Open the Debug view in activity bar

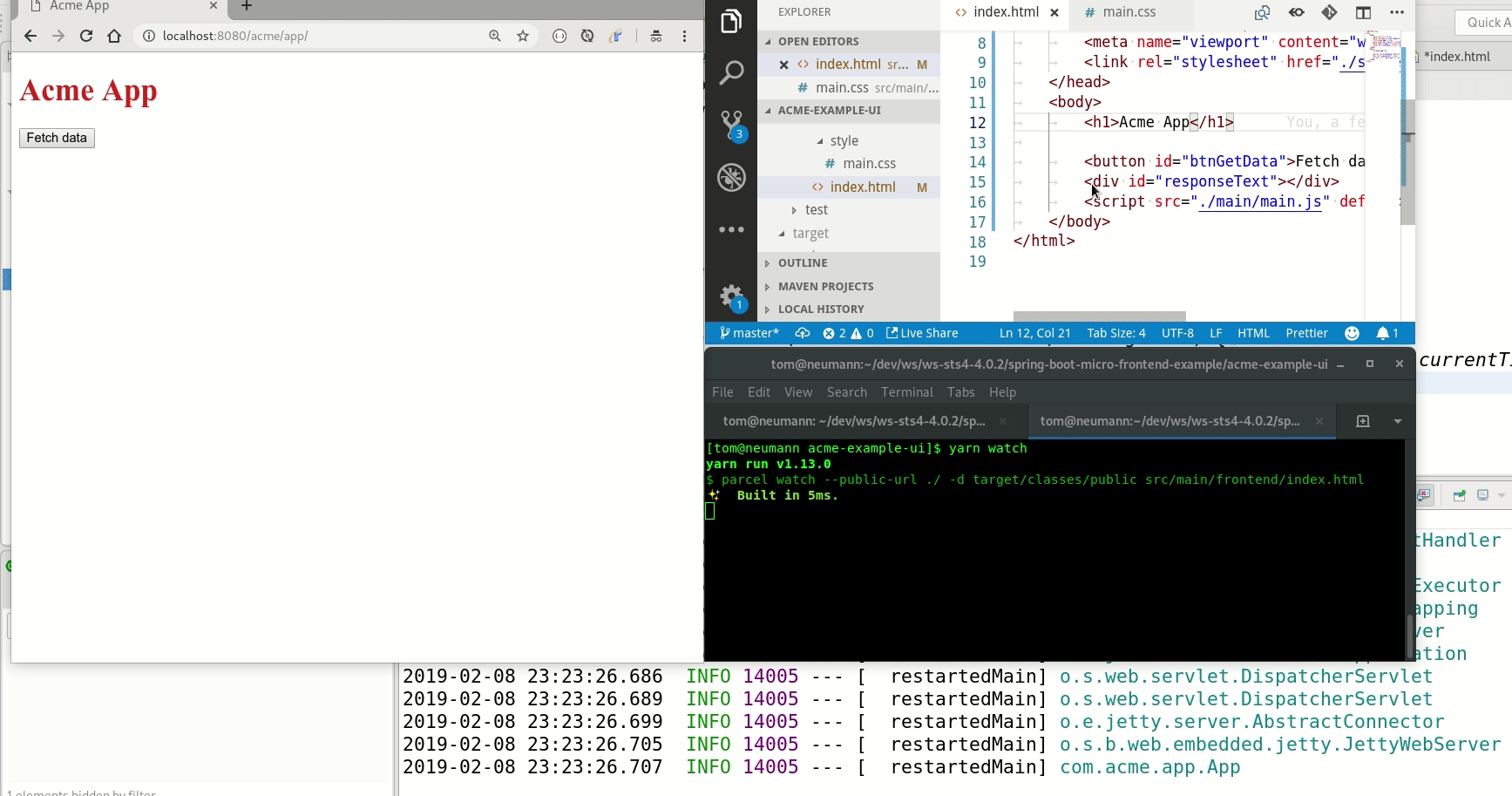click(x=731, y=178)
